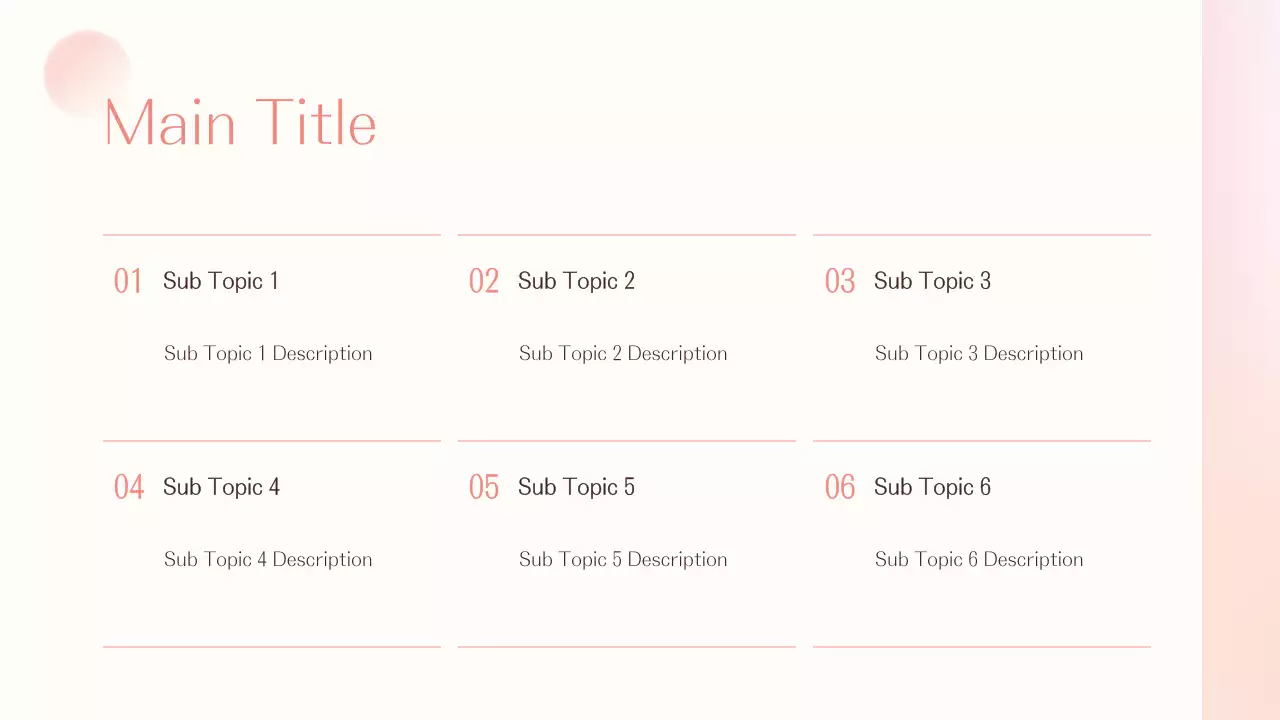This screenshot has width=1280, height=720.
Task: Click the 03 number label
Action: pyautogui.click(x=840, y=281)
